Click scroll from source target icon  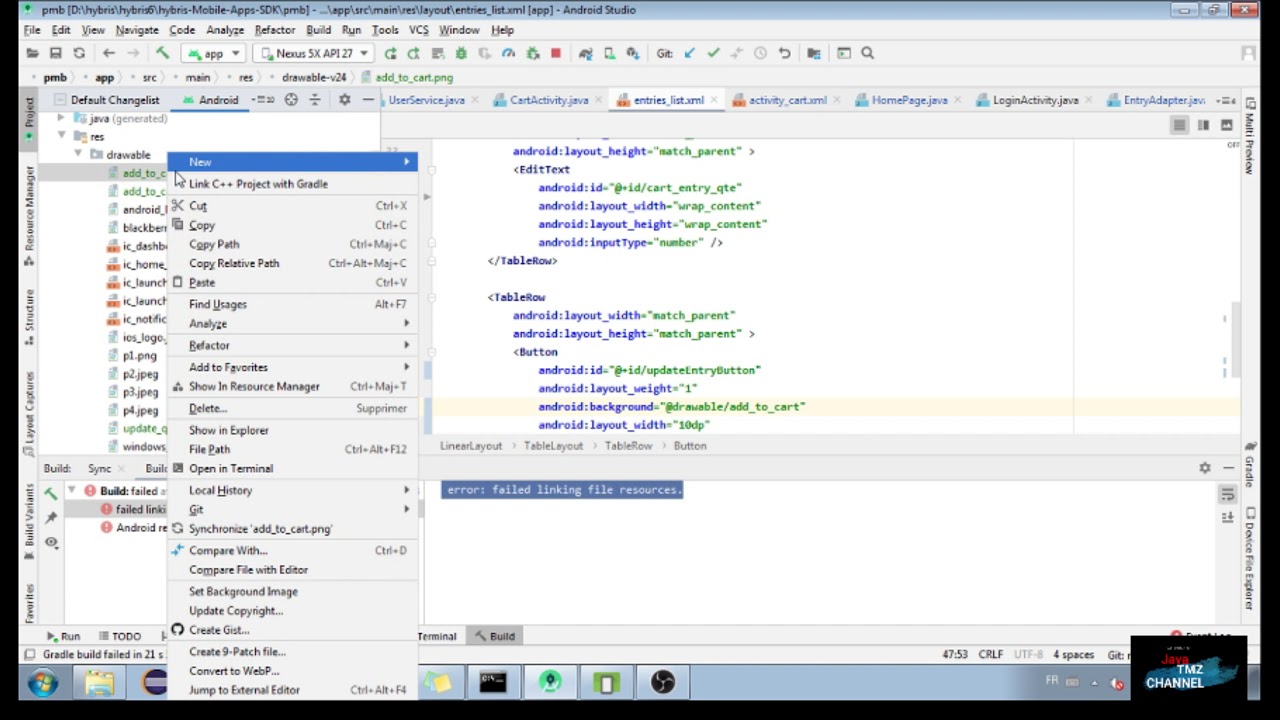pos(291,100)
